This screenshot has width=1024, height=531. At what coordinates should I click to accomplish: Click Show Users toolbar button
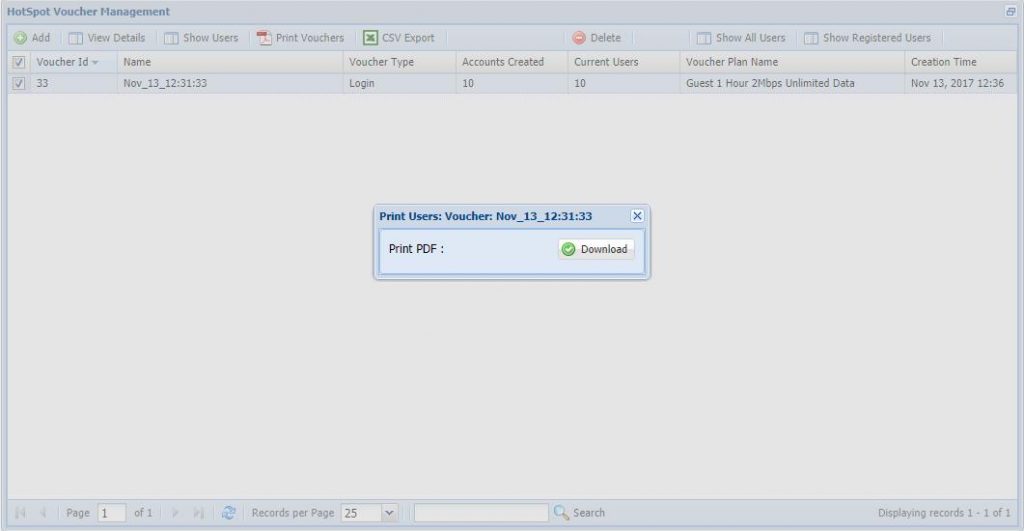(201, 38)
